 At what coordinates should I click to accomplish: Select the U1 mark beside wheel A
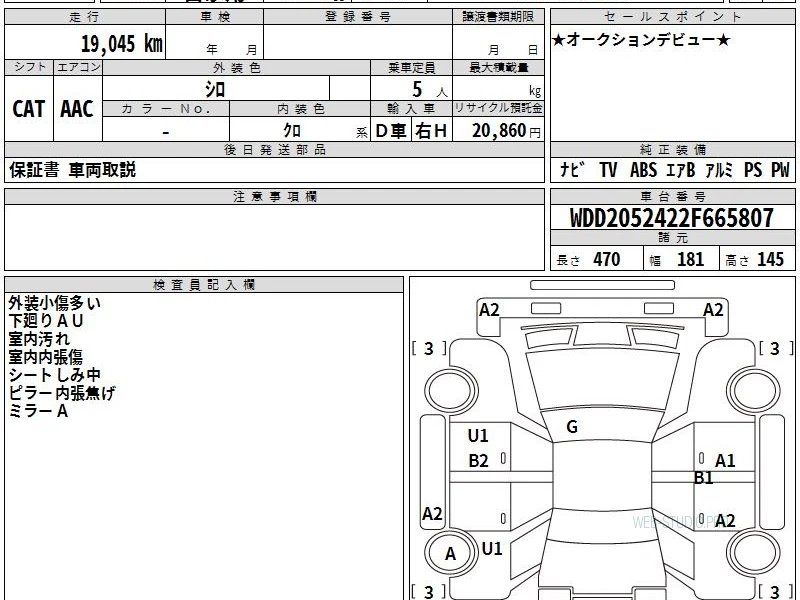tap(492, 548)
